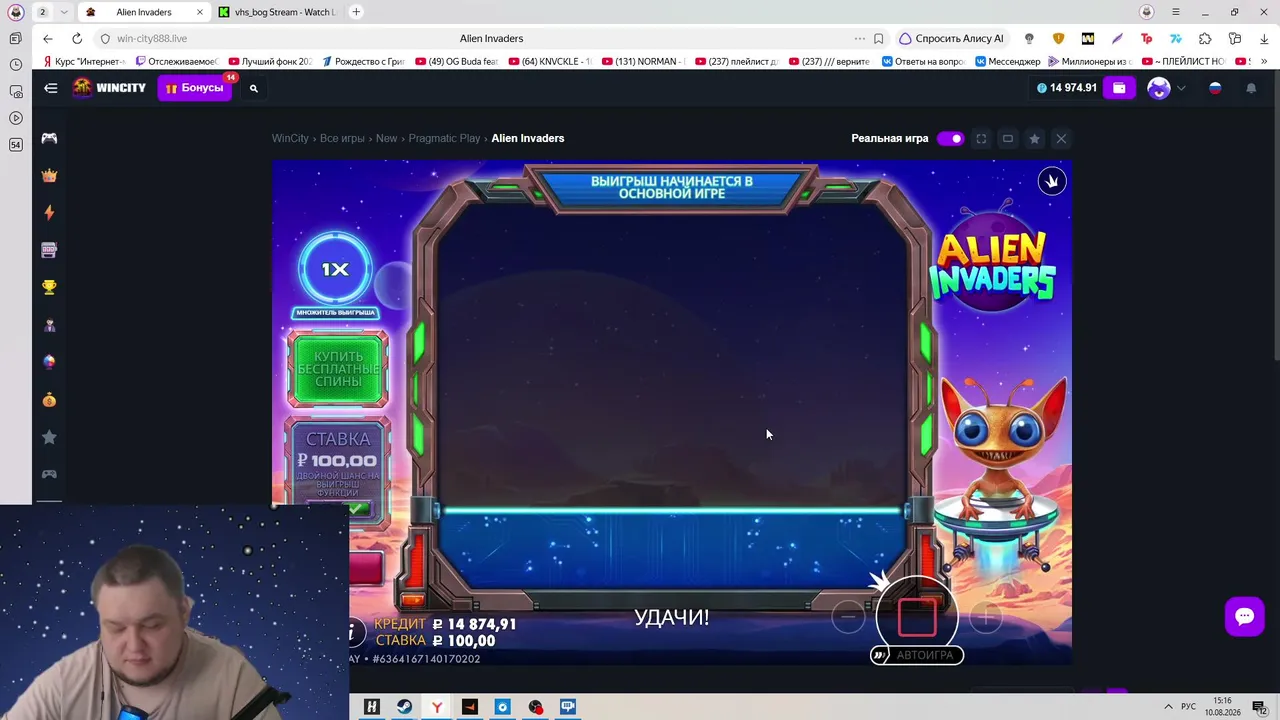1280x720 pixels.
Task: Open the address bar three-dots menu
Action: click(859, 38)
